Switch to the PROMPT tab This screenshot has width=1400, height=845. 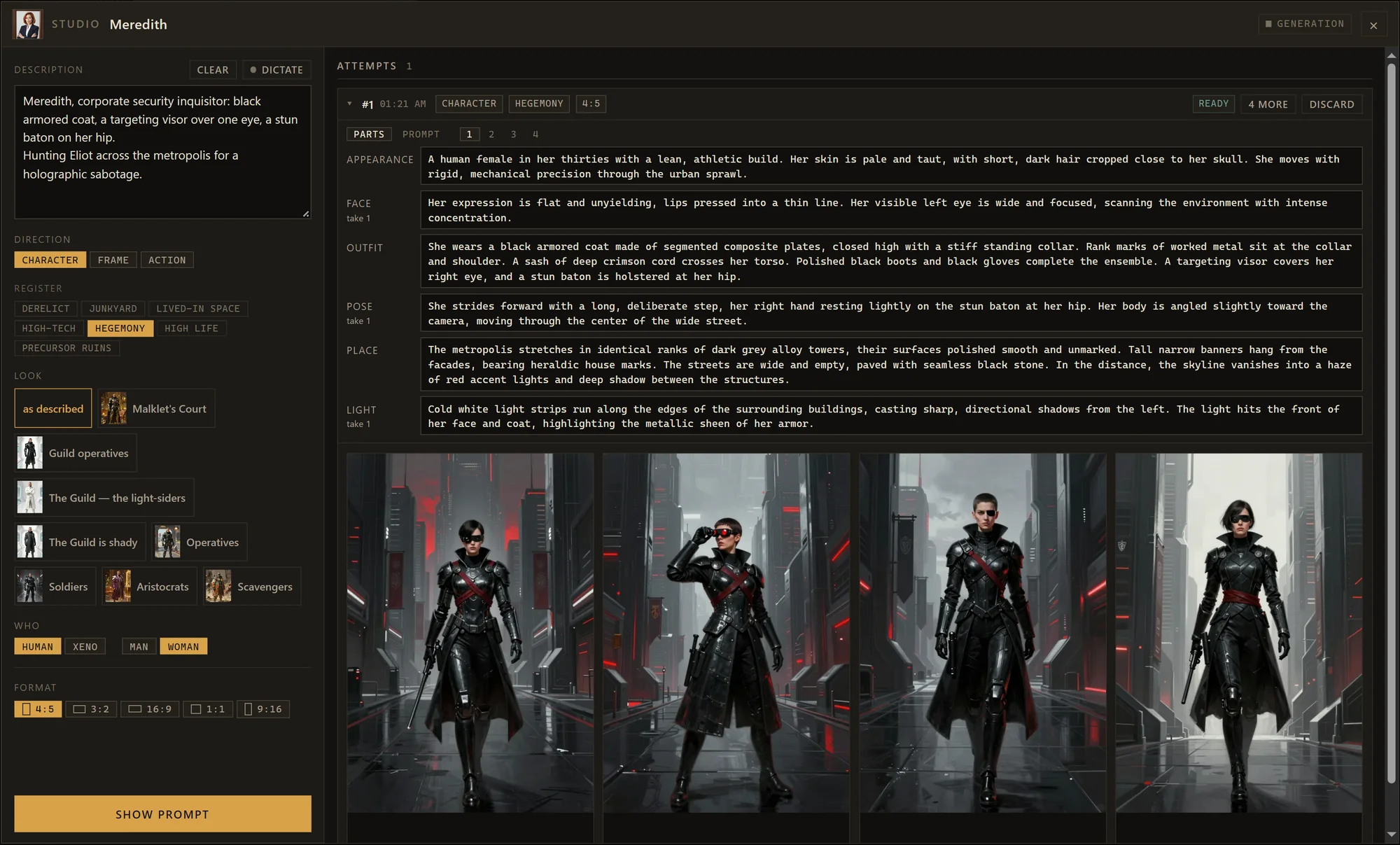click(421, 134)
